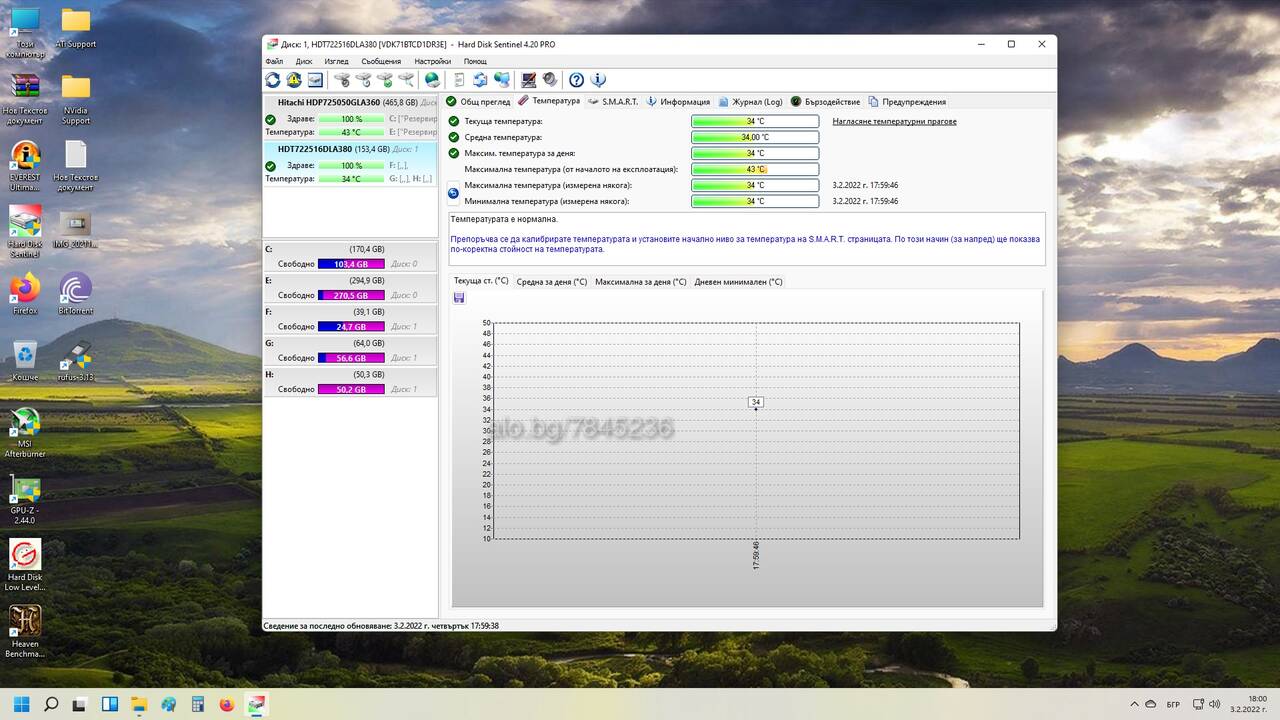This screenshot has width=1280, height=720.
Task: Open the rufus-3.13 desktop icon
Action: tap(76, 360)
